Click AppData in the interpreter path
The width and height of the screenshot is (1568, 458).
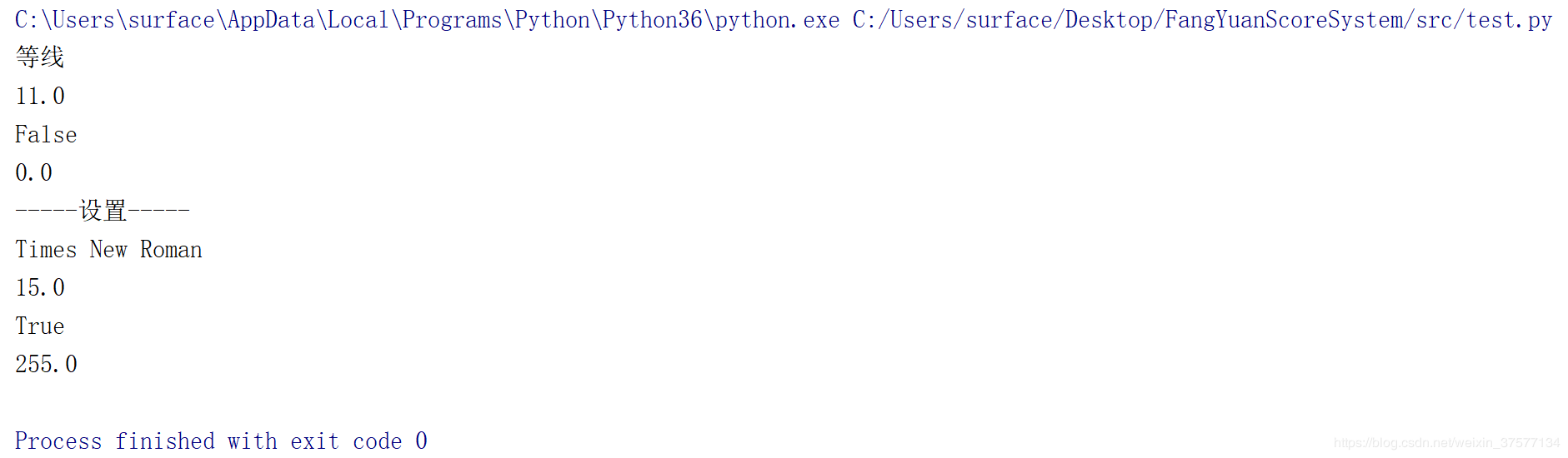click(271, 20)
